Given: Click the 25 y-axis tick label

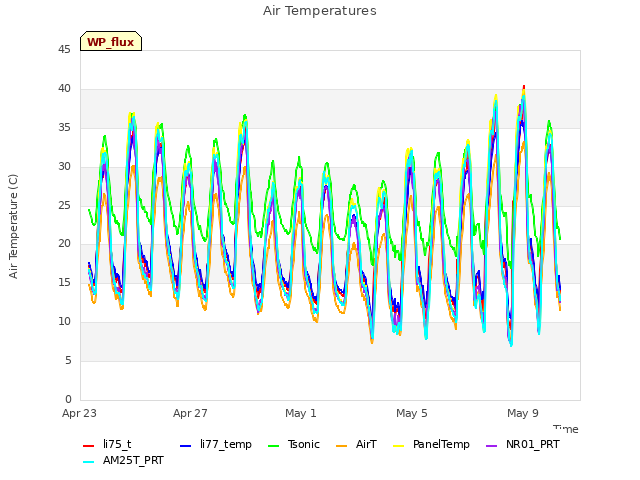Looking at the screenshot, I should point(64,205).
